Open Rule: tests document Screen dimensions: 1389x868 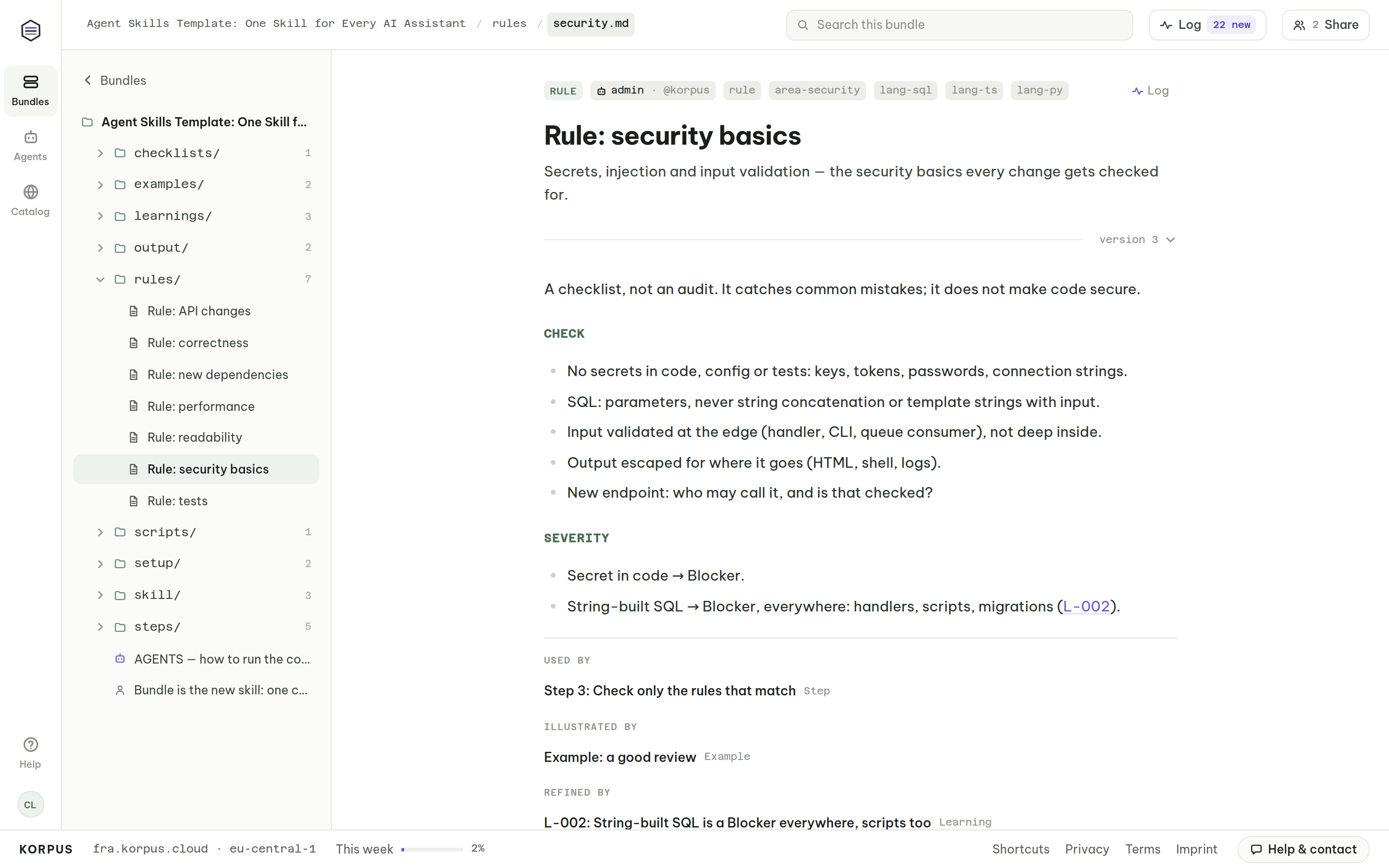196,501
